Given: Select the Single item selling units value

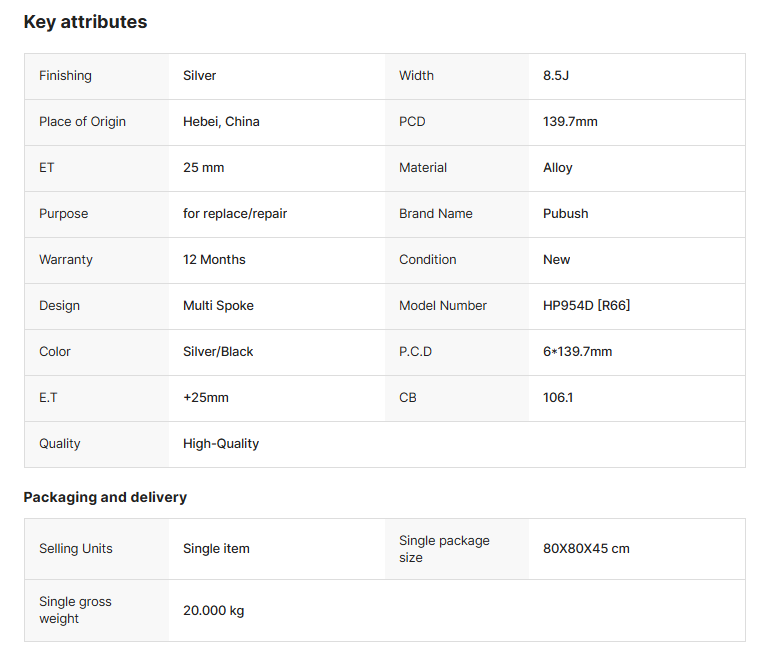Looking at the screenshot, I should pyautogui.click(x=216, y=549).
